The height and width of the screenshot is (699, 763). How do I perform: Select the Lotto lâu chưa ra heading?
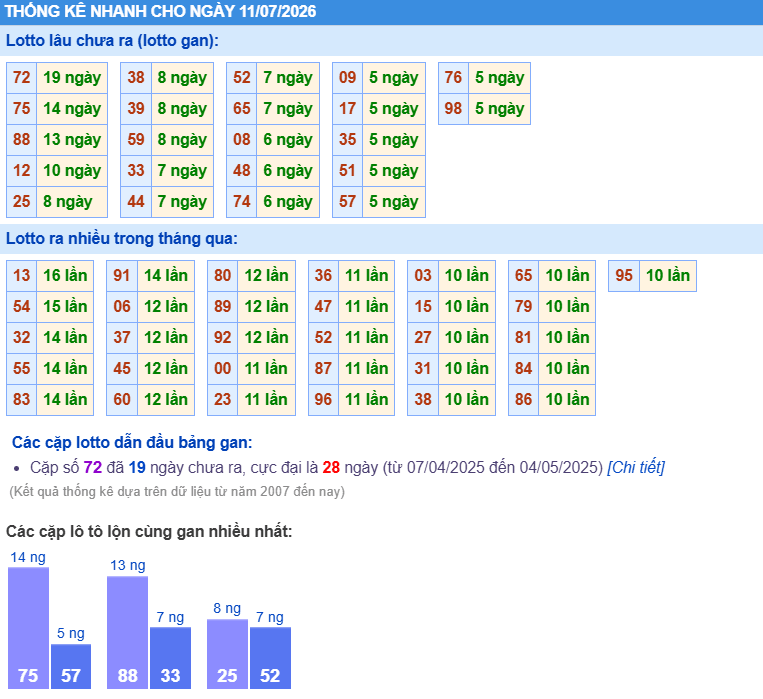[x=112, y=40]
